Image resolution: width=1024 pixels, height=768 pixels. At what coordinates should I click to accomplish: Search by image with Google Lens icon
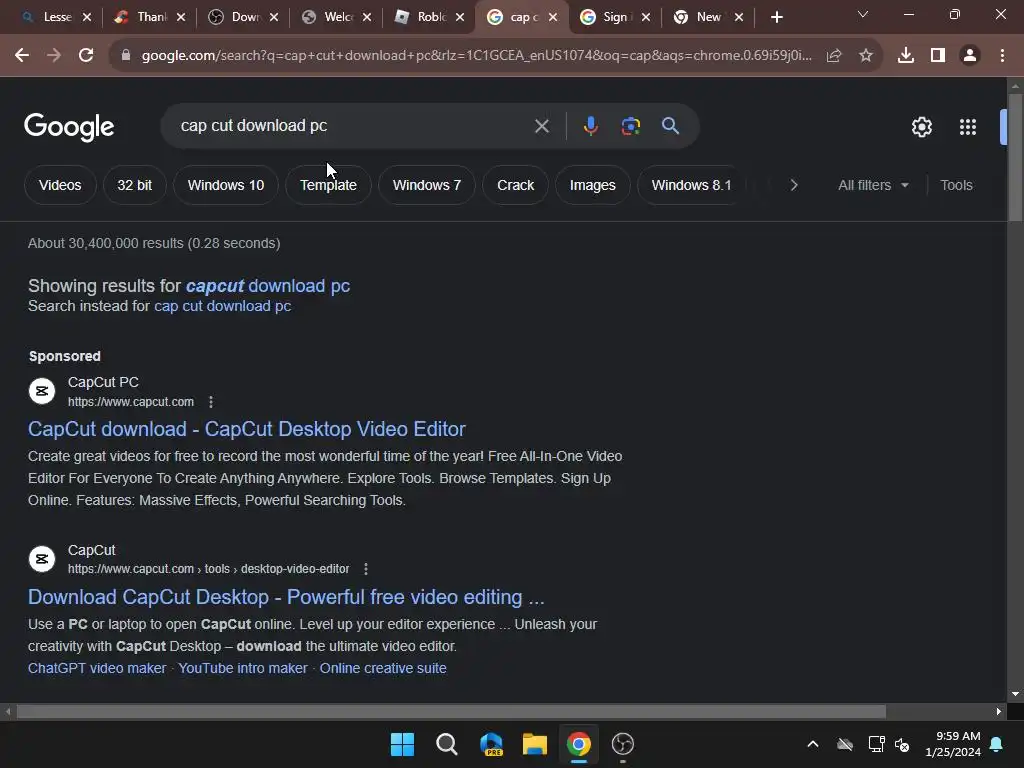(631, 126)
